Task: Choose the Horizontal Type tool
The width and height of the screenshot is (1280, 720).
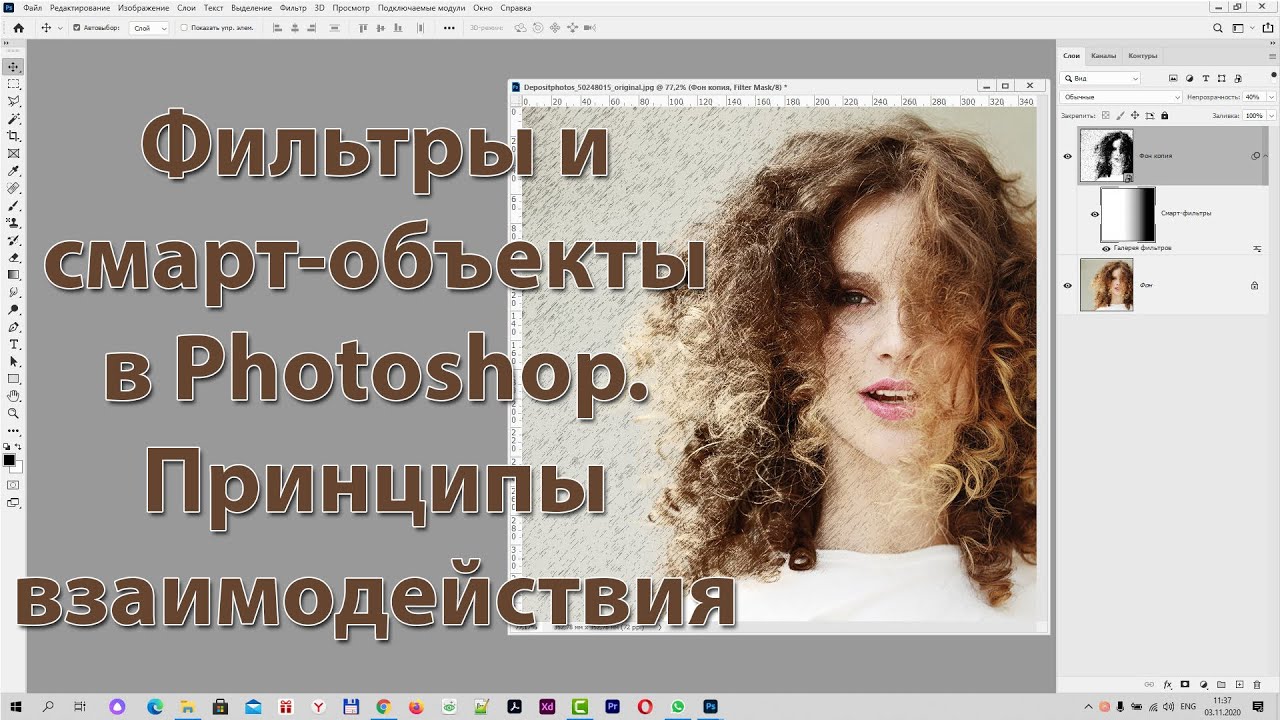Action: click(14, 344)
